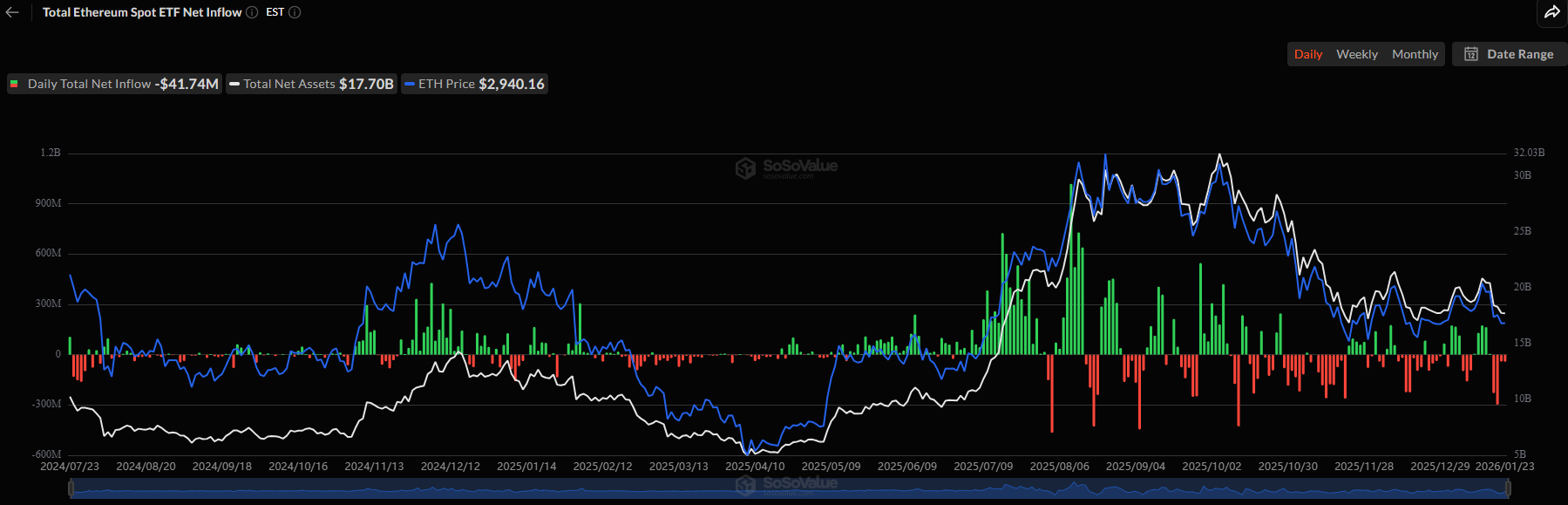1568x505 pixels.
Task: Toggle the ETH Price series
Action: click(x=474, y=84)
